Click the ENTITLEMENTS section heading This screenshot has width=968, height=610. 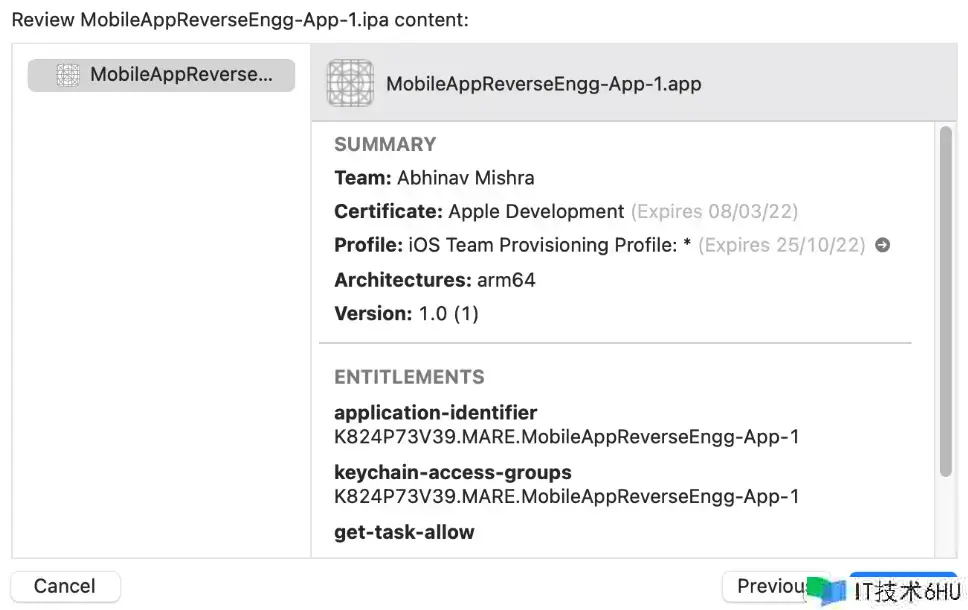click(409, 377)
